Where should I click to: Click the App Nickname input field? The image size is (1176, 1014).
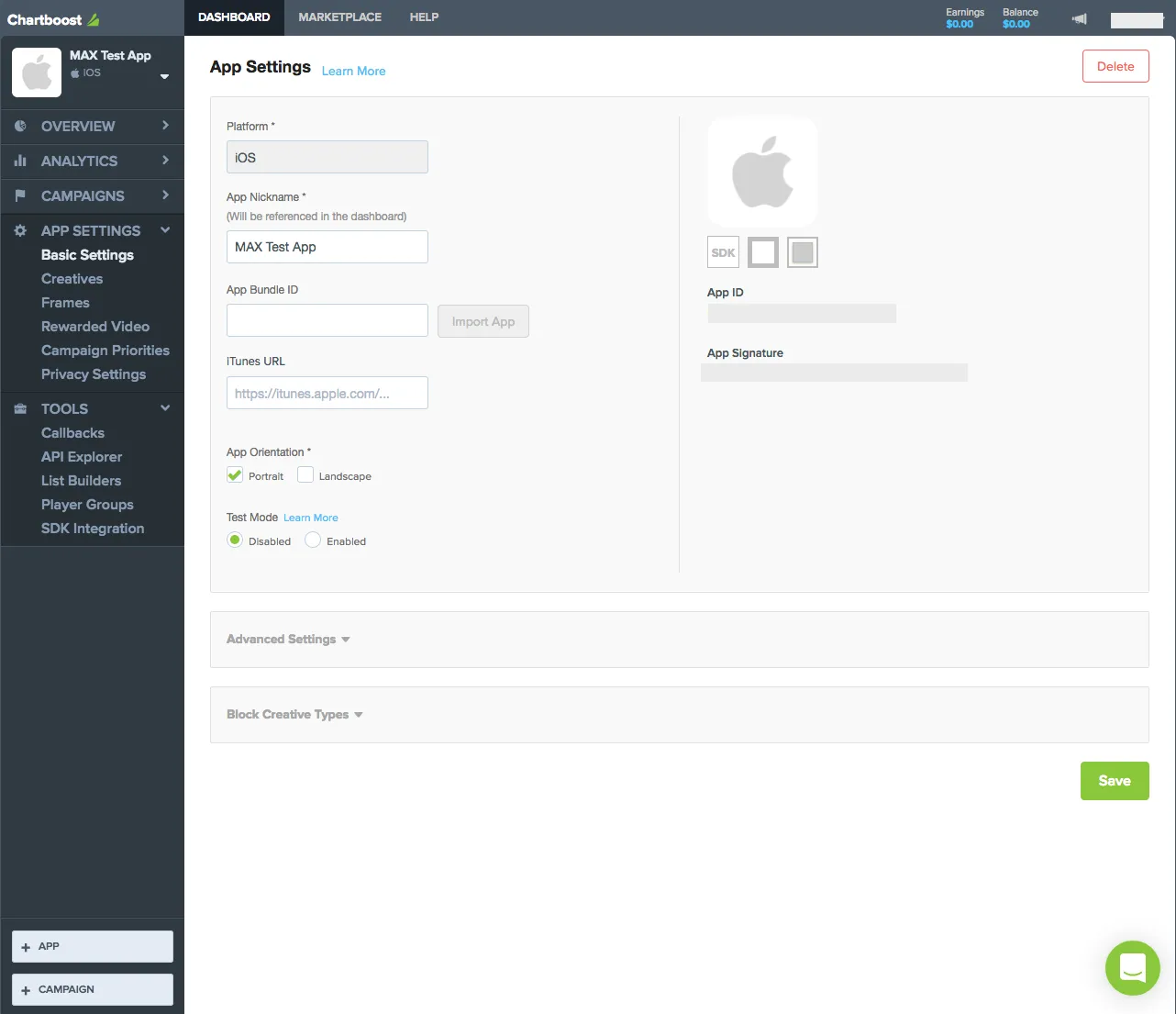[x=327, y=247]
